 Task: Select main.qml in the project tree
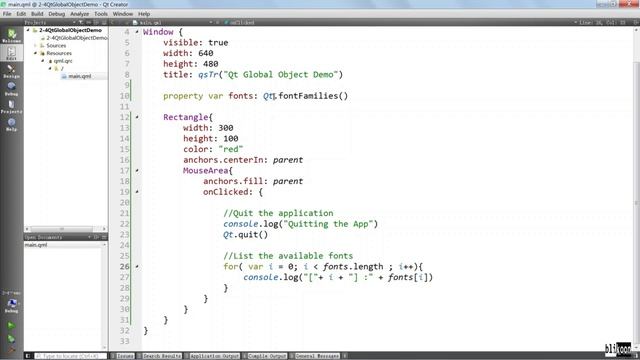pos(80,76)
